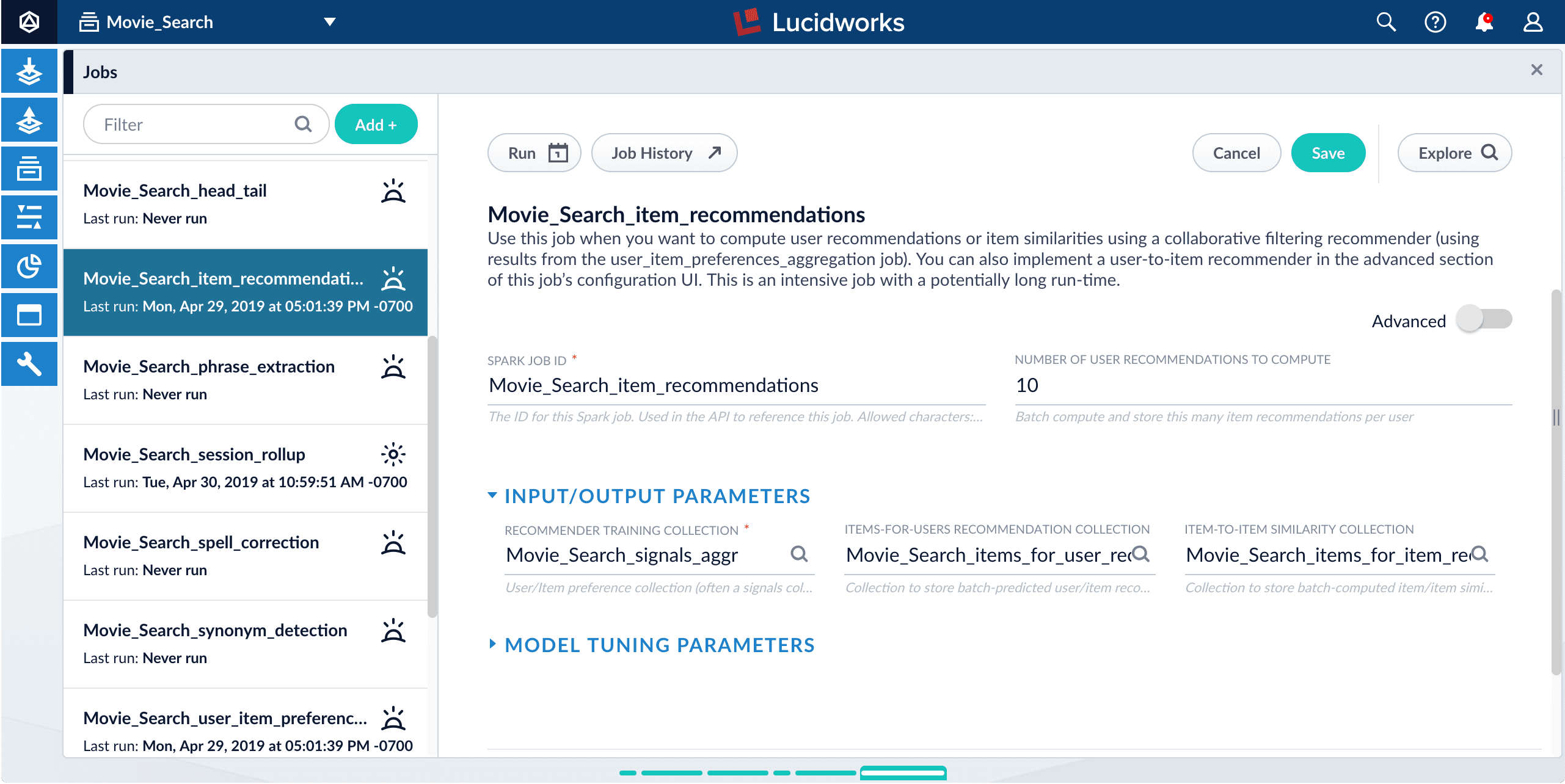
Task: Open the Indexing sidebar icon
Action: coord(29,71)
